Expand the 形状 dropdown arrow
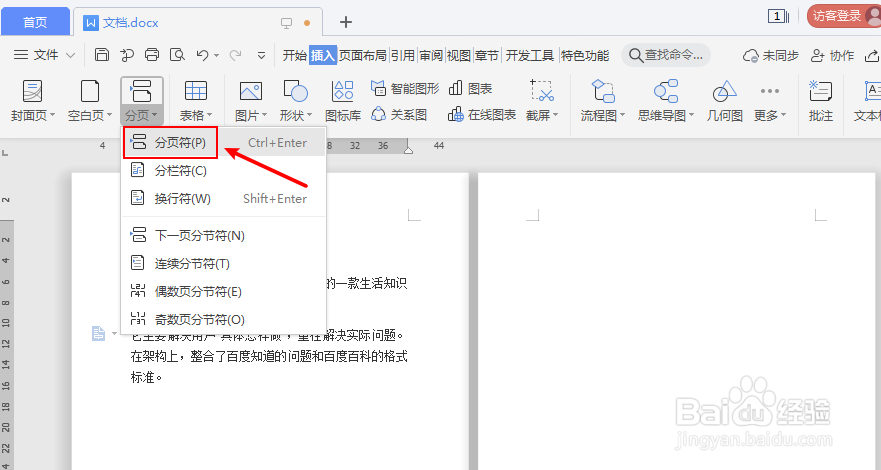Screen dimensions: 881x470 tap(309, 115)
